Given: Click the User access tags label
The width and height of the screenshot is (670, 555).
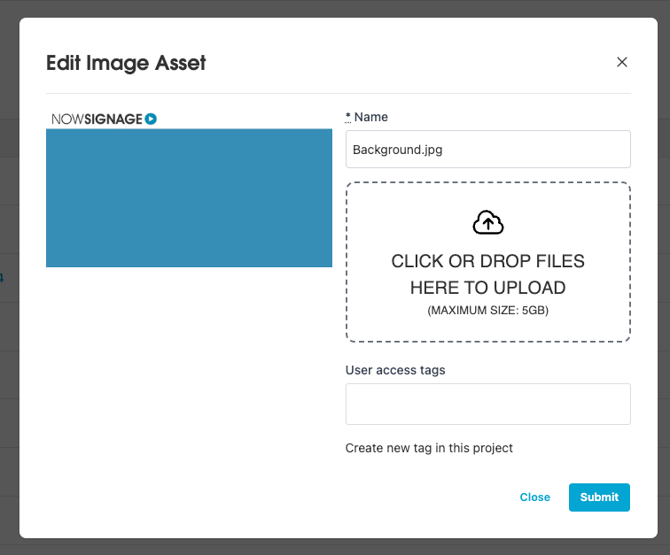Looking at the screenshot, I should pos(395,370).
